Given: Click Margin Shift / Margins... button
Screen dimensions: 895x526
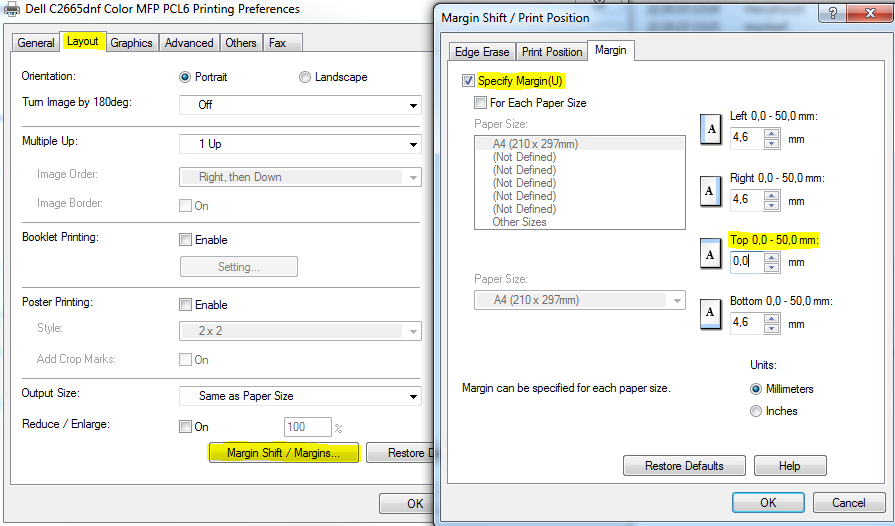Looking at the screenshot, I should [284, 453].
